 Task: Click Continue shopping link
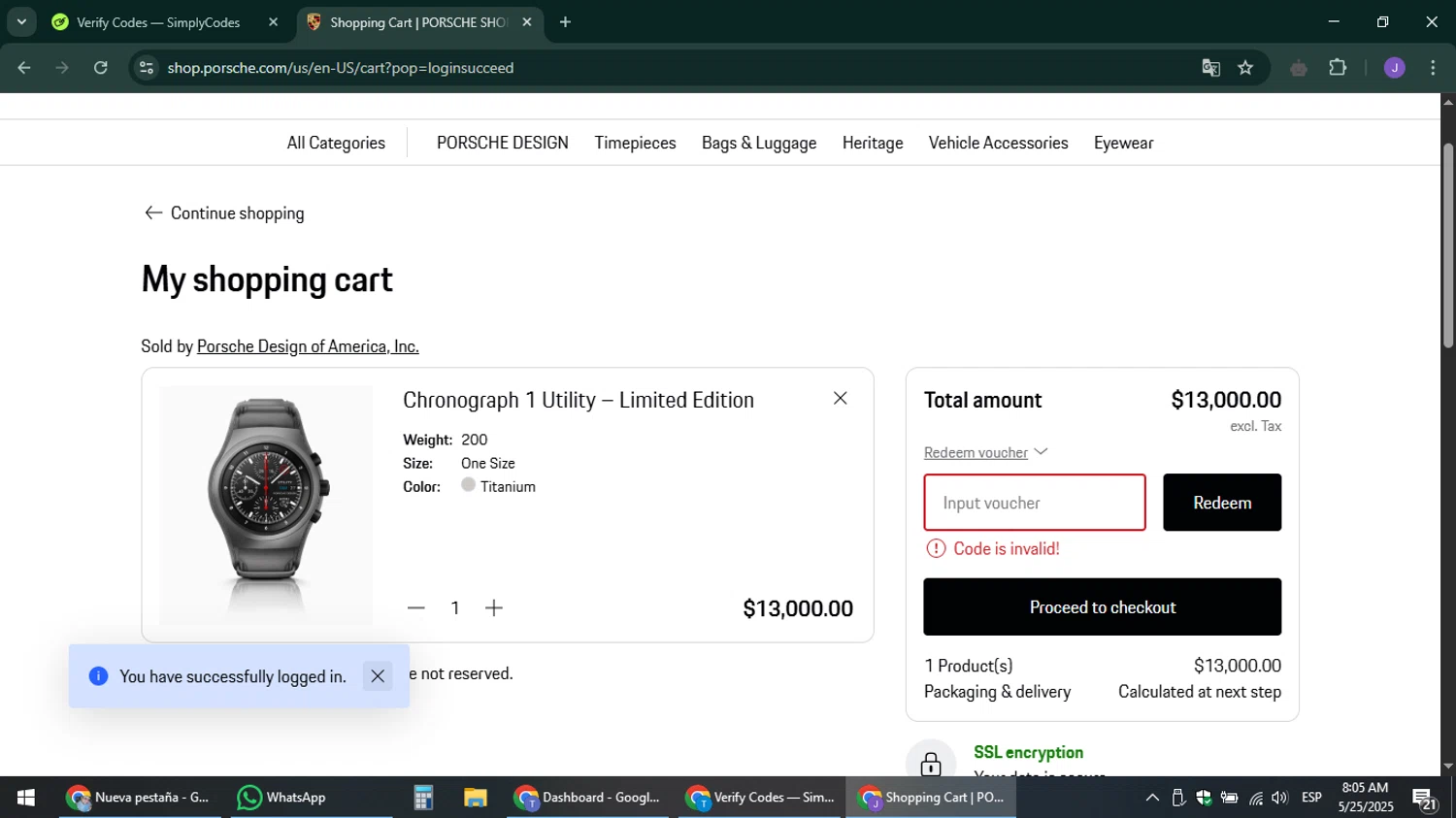click(x=224, y=213)
